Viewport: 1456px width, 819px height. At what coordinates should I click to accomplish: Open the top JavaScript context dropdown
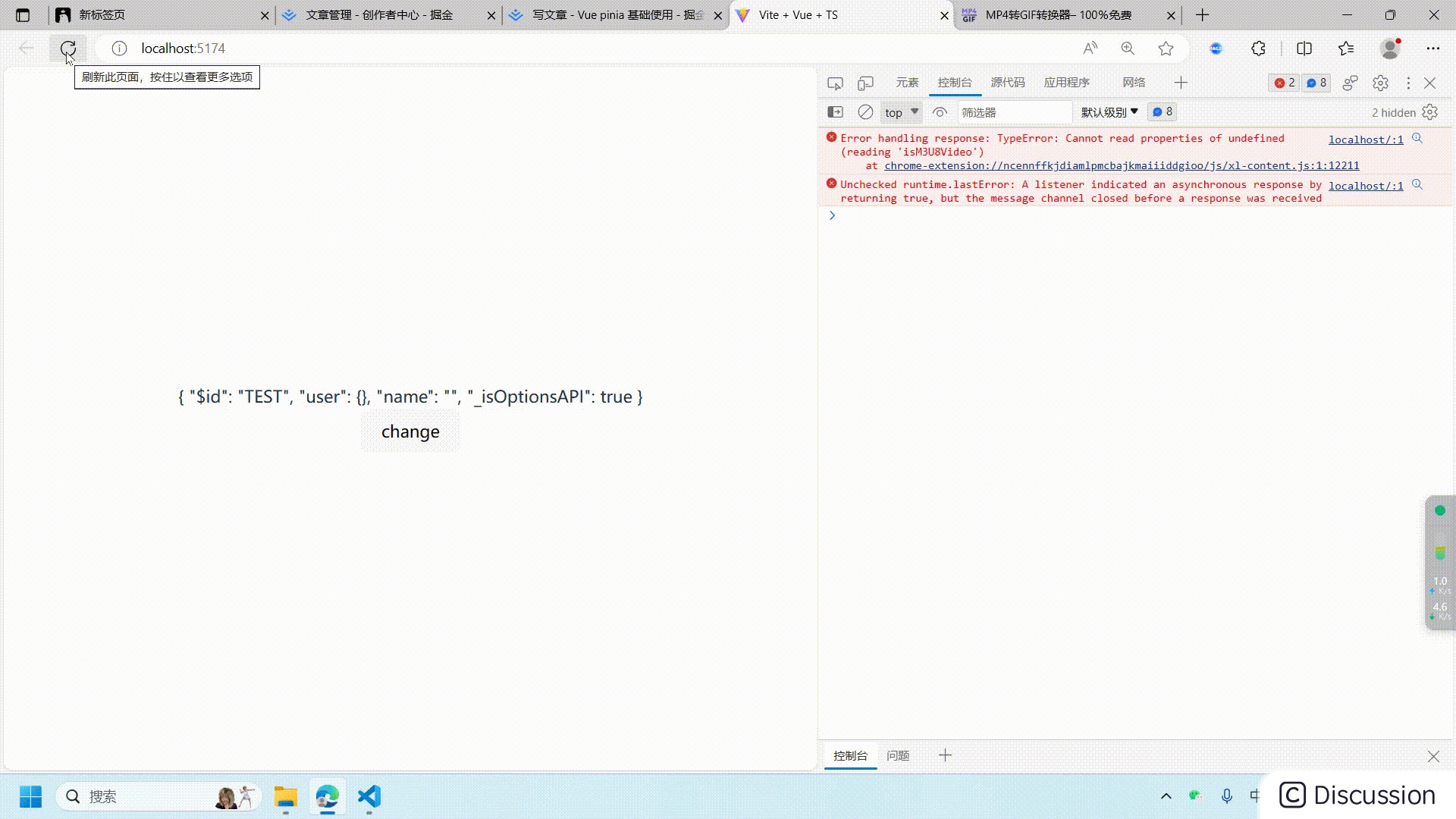(x=901, y=112)
